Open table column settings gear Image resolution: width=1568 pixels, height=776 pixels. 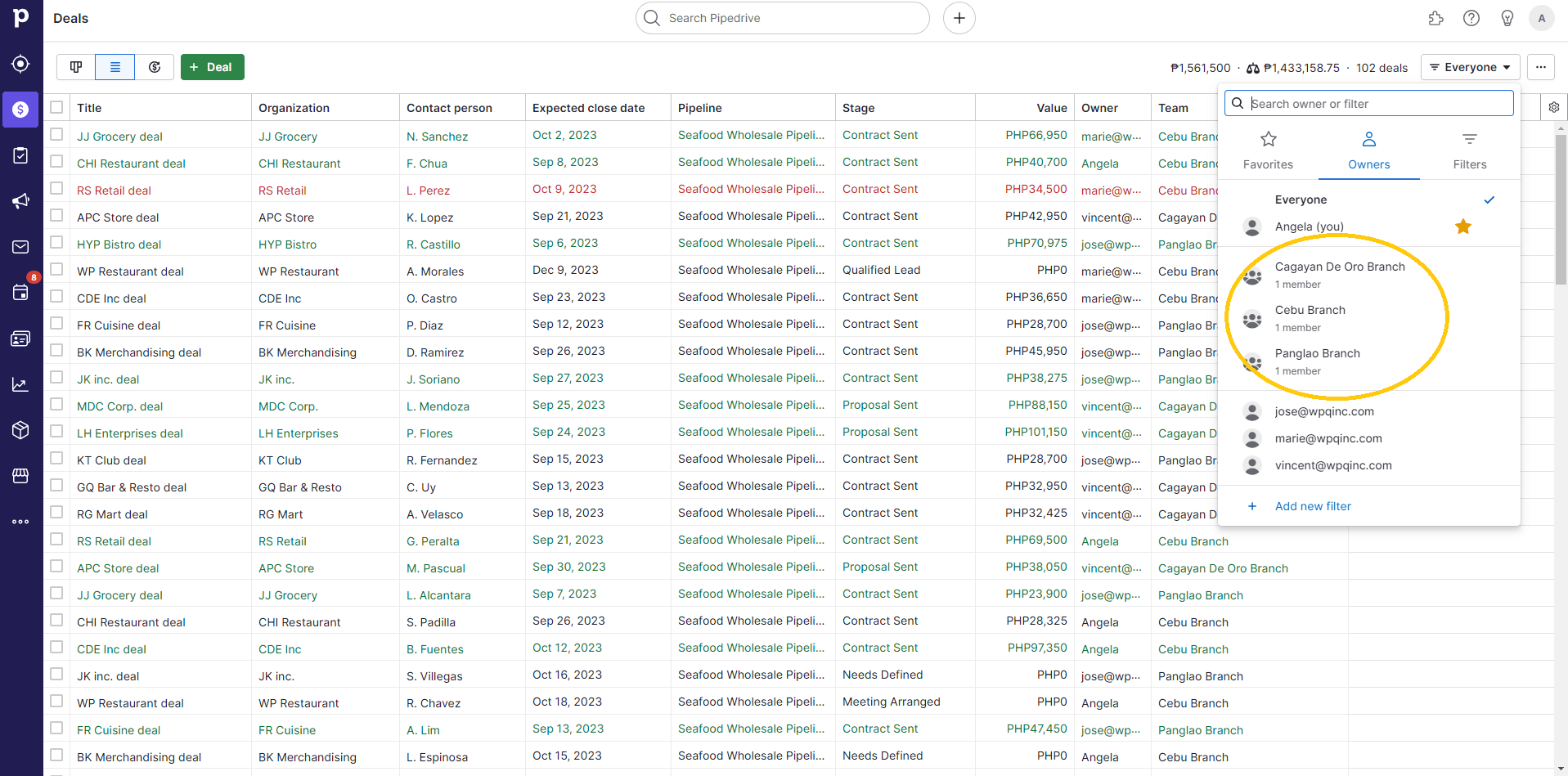pyautogui.click(x=1554, y=107)
